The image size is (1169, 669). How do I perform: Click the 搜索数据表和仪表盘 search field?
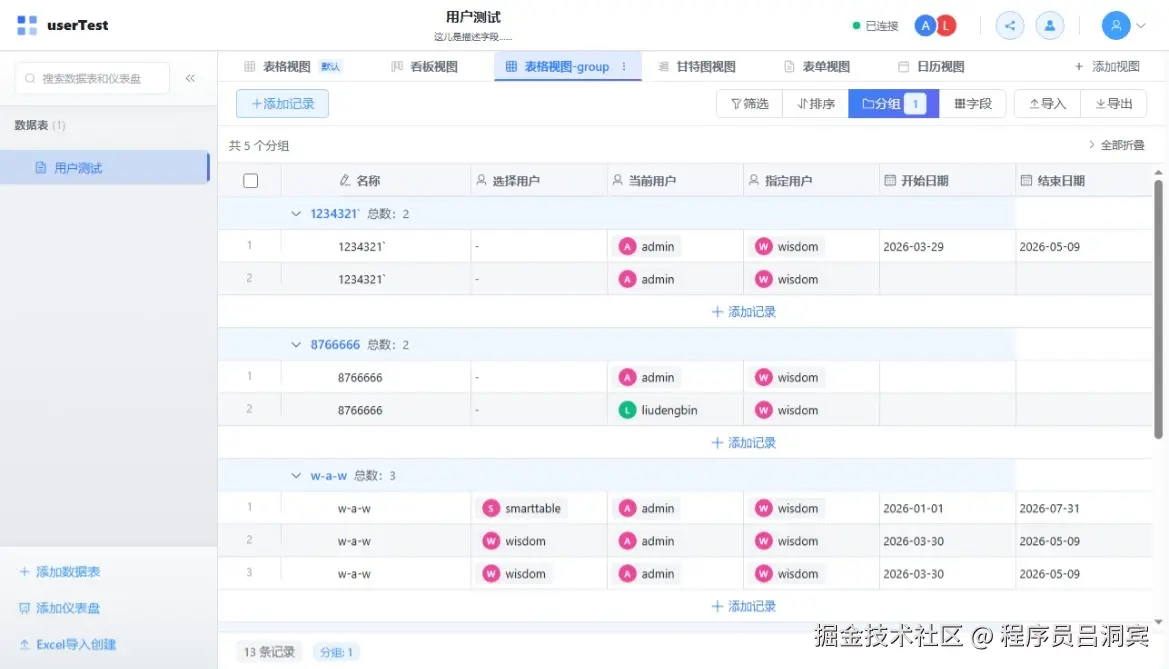pyautogui.click(x=90, y=77)
